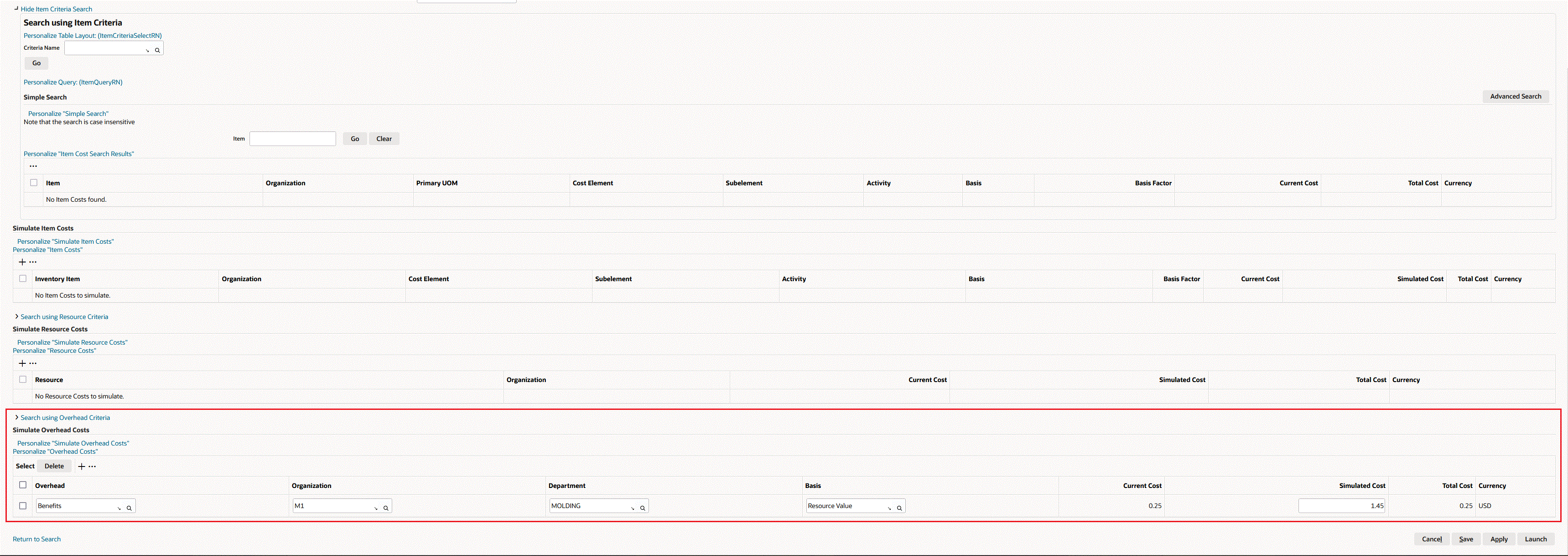Viewport: 1568px width, 556px height.
Task: Click the search icon in the Resource Value basis field
Action: click(x=899, y=508)
